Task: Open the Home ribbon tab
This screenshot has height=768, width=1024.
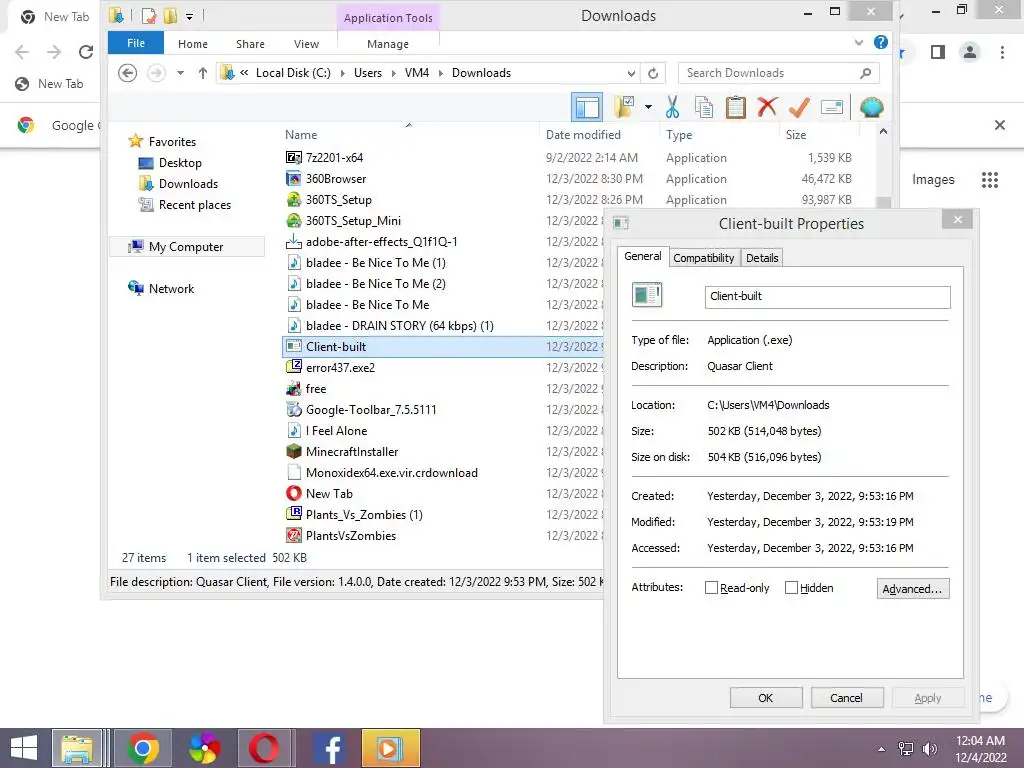Action: 193,44
